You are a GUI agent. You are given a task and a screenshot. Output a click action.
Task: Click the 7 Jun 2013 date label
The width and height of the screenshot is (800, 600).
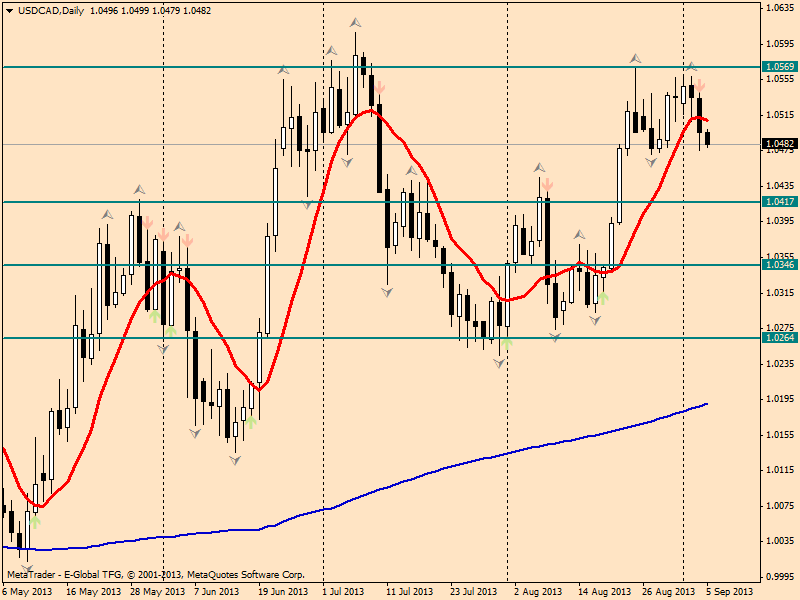(218, 592)
